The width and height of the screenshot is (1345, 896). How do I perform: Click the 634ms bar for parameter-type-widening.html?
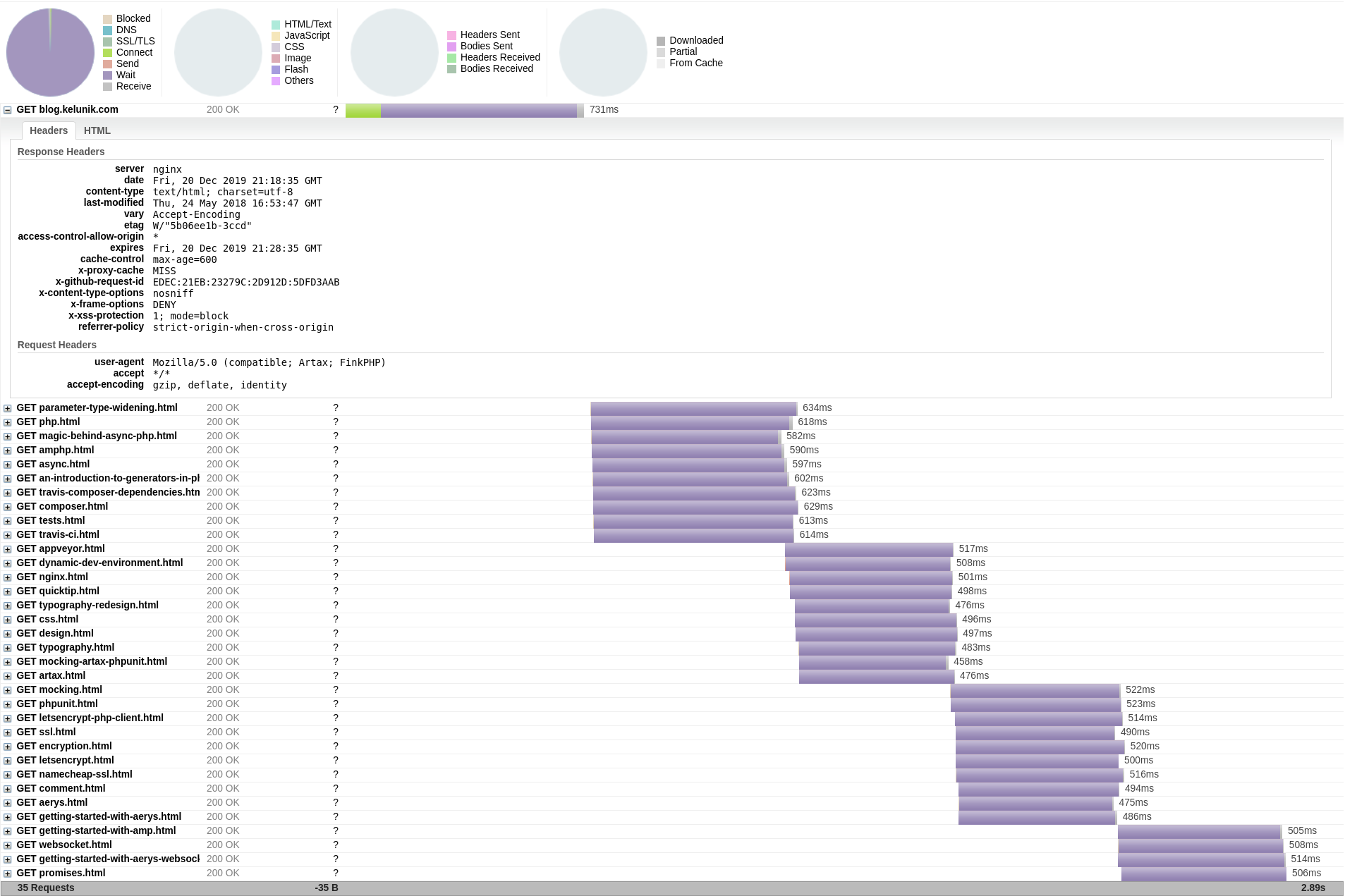click(x=693, y=408)
